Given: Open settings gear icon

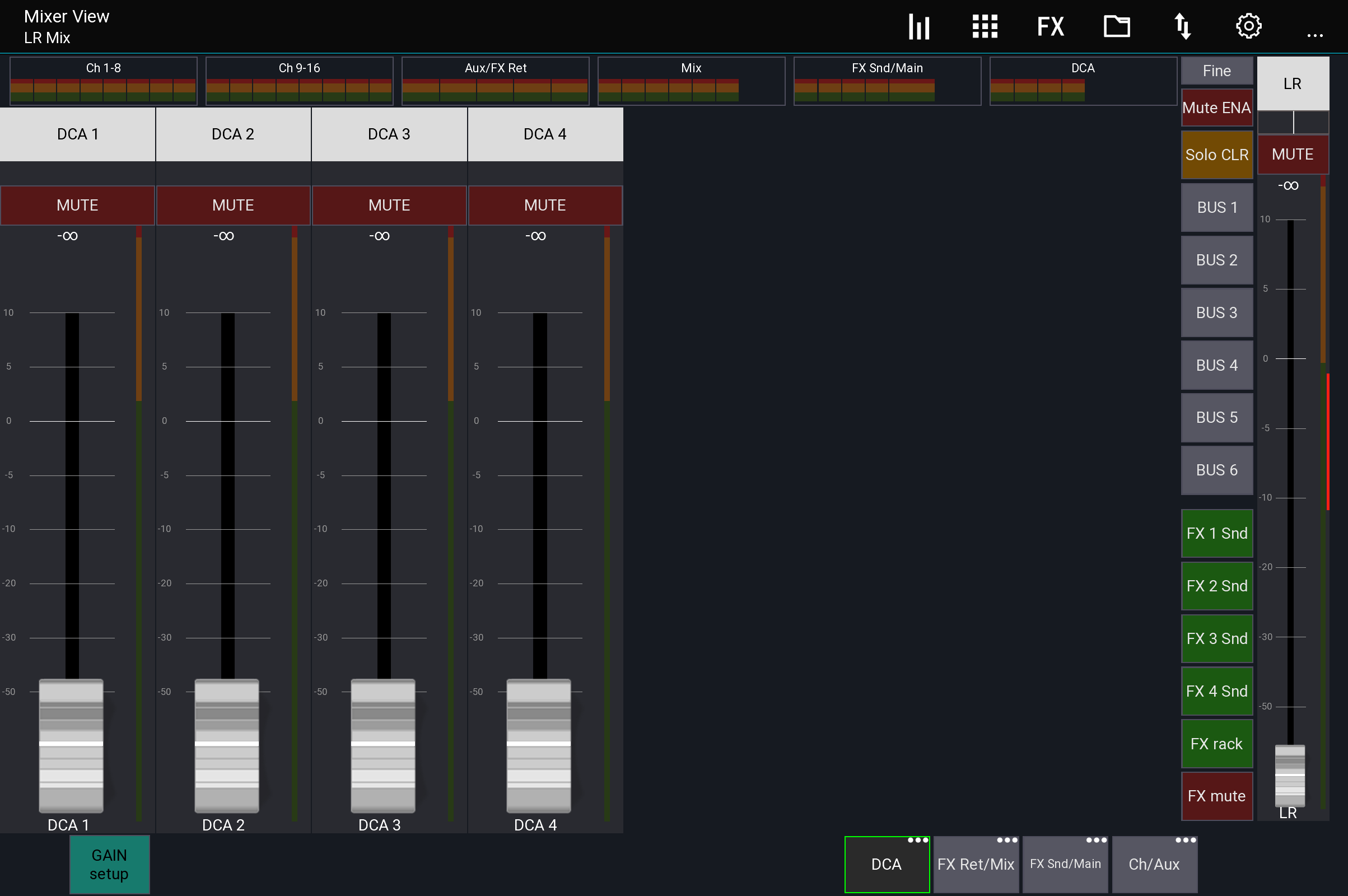Looking at the screenshot, I should (1248, 26).
